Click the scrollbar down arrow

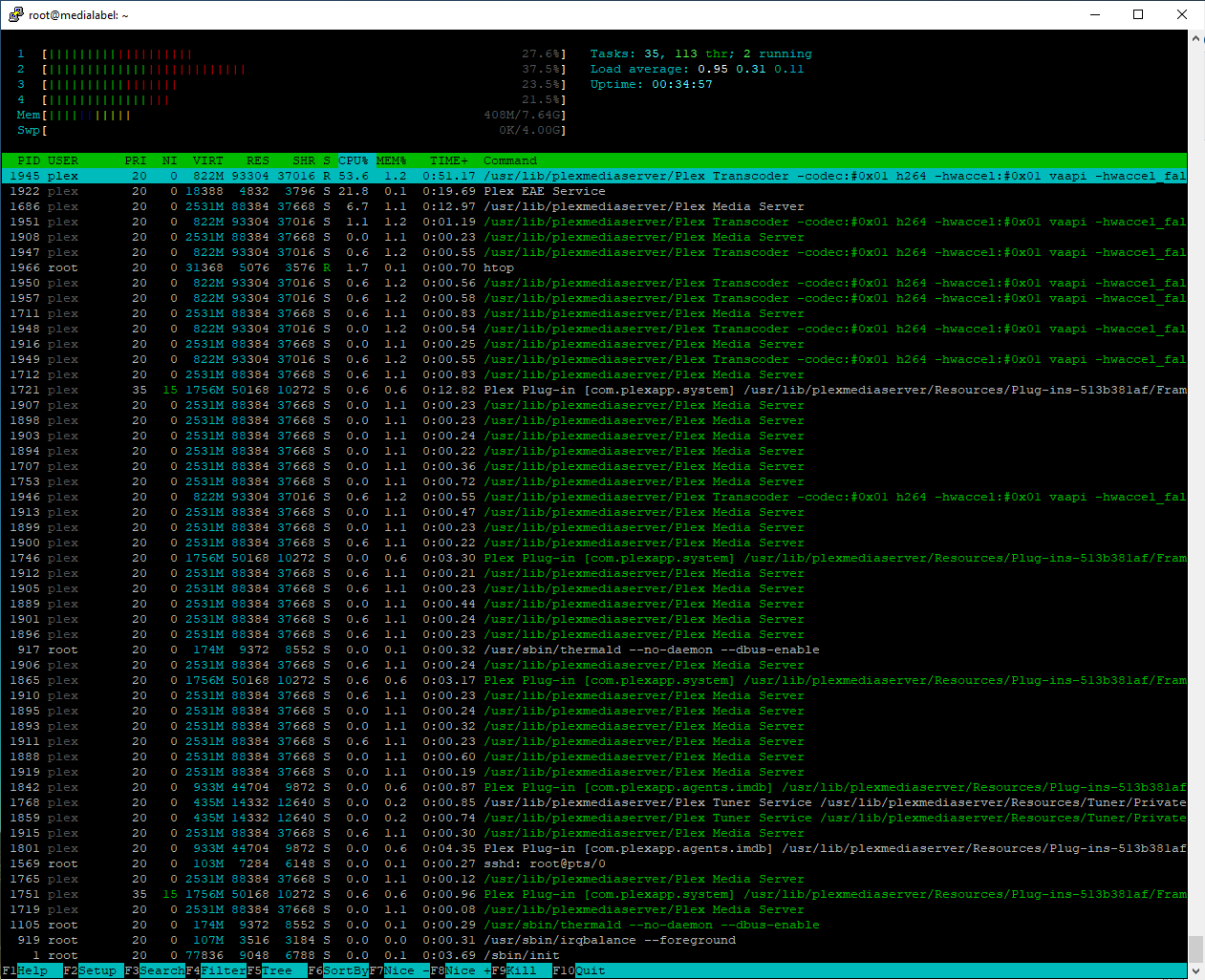tap(1195, 970)
